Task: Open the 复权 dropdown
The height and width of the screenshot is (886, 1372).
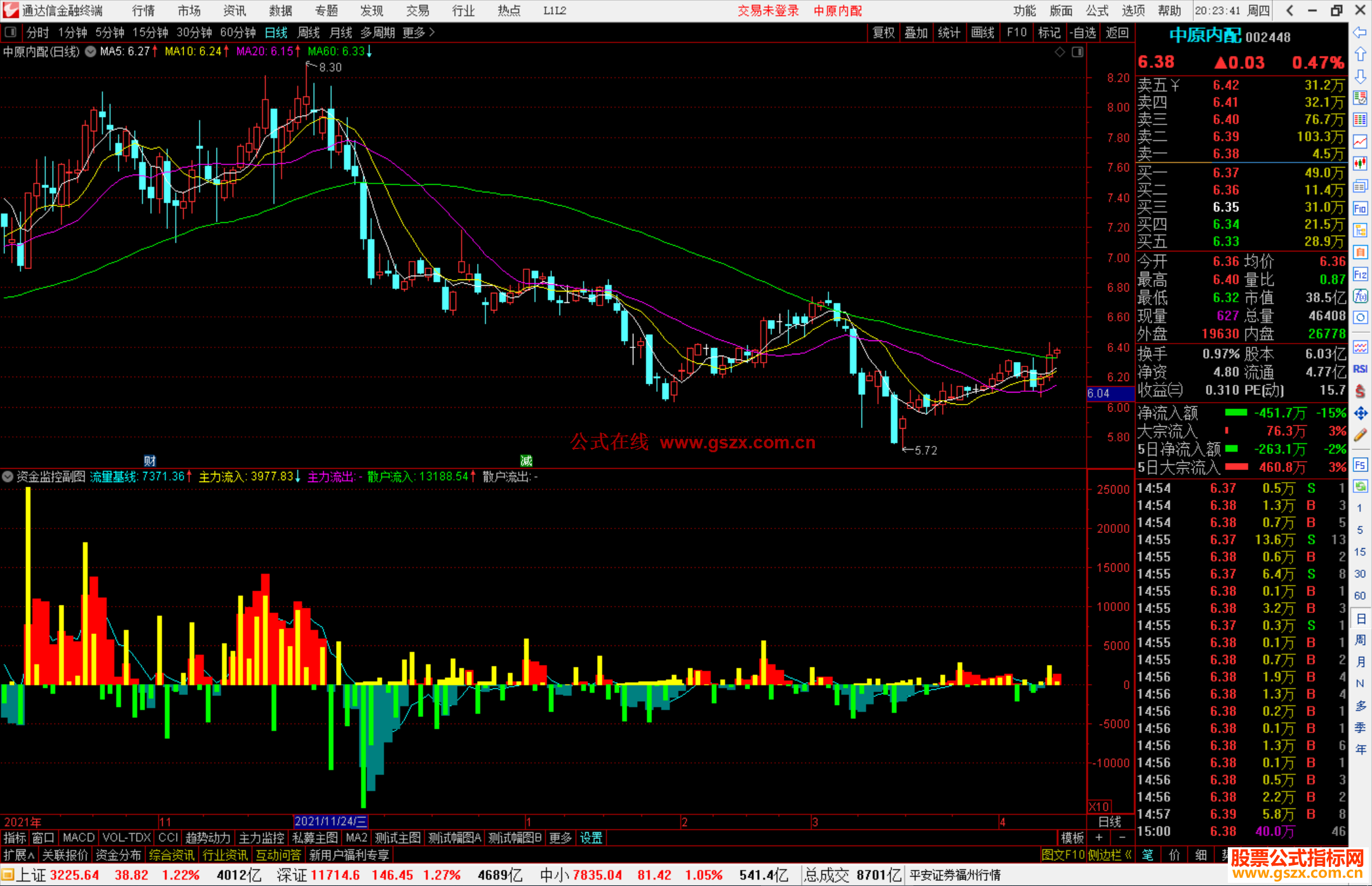Action: coord(884,32)
